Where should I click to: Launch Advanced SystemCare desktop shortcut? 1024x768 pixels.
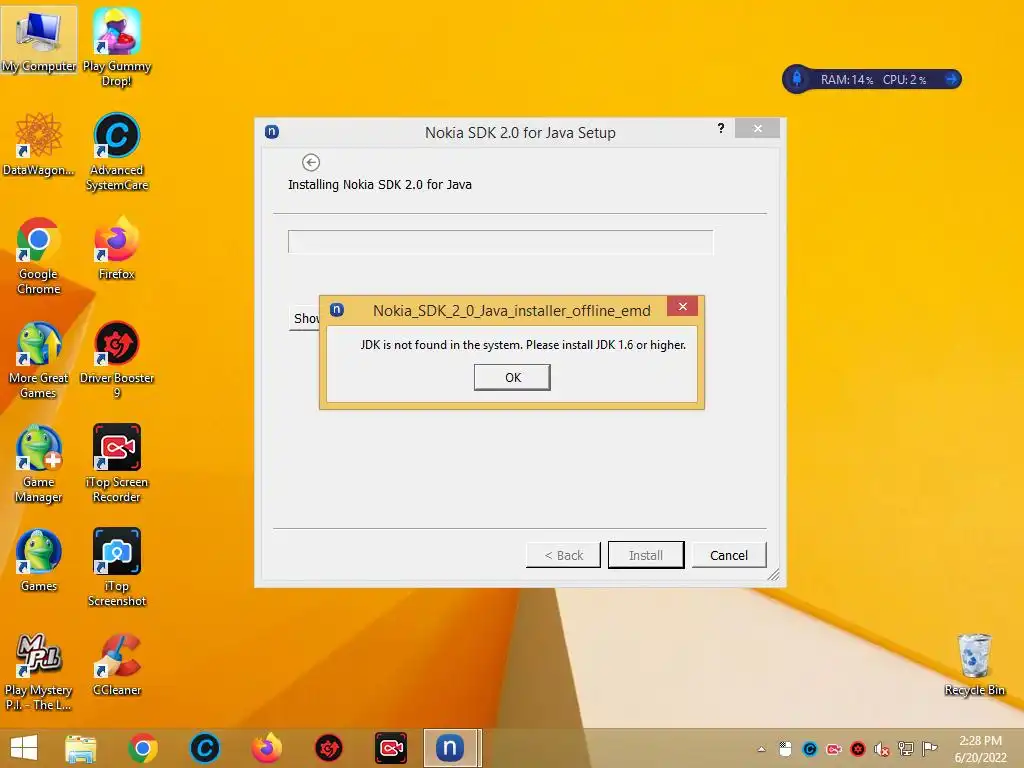[x=117, y=152]
